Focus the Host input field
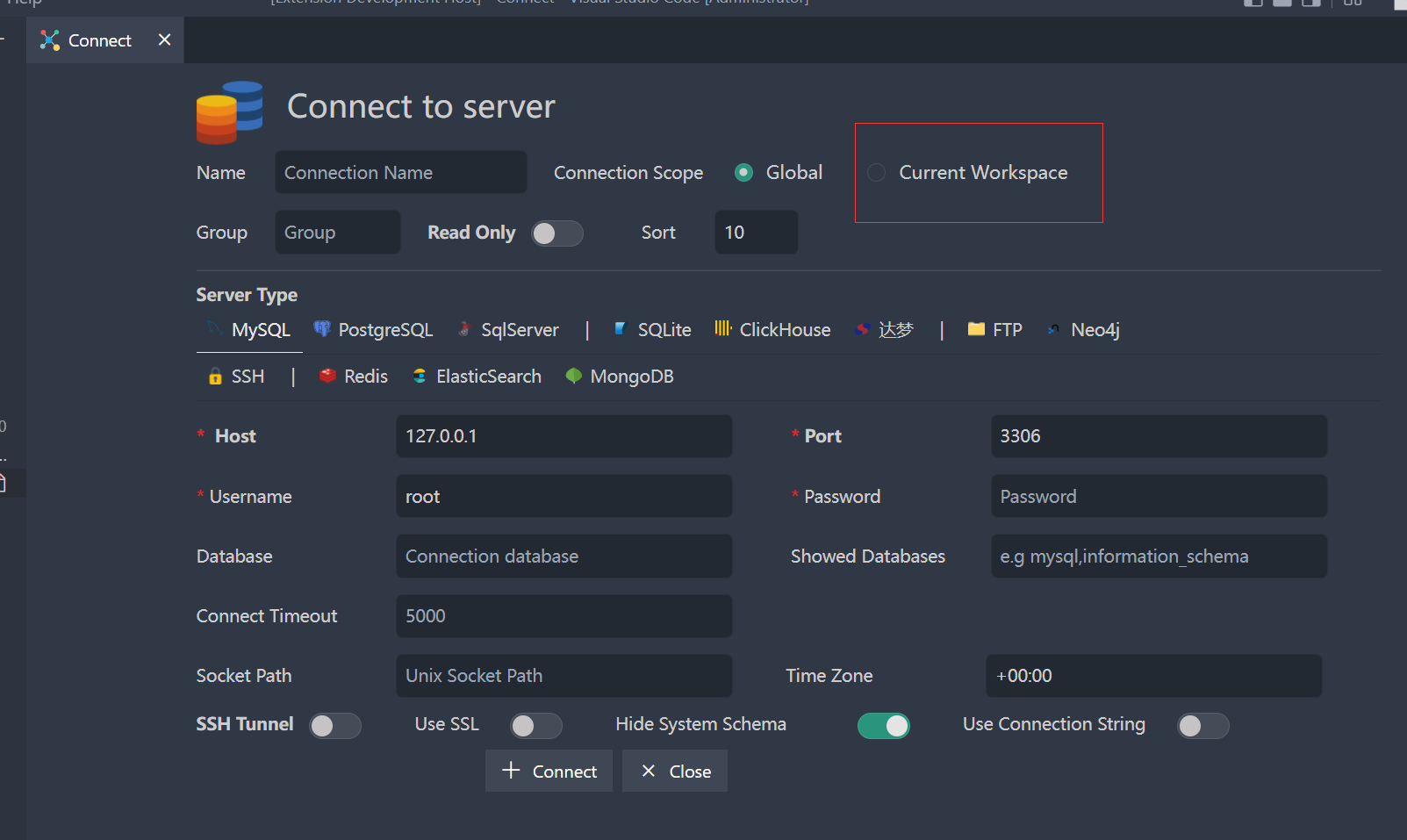Viewport: 1407px width, 840px height. (x=564, y=436)
